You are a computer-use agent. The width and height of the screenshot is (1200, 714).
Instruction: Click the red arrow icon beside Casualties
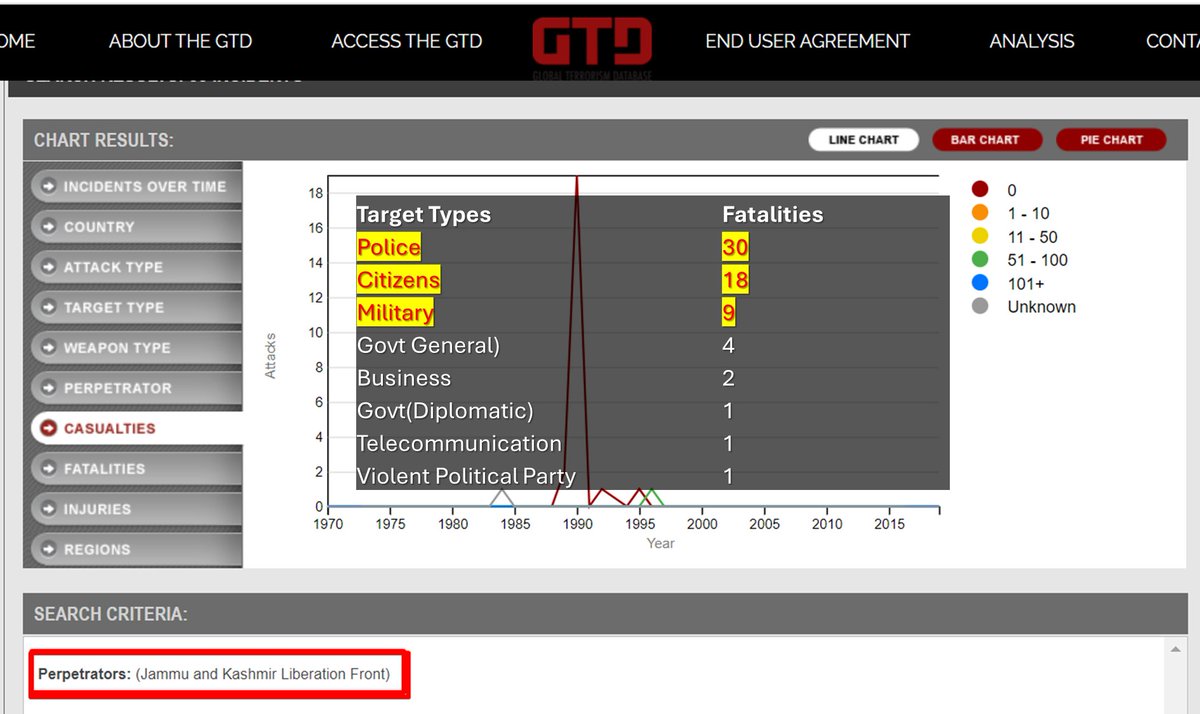47,428
